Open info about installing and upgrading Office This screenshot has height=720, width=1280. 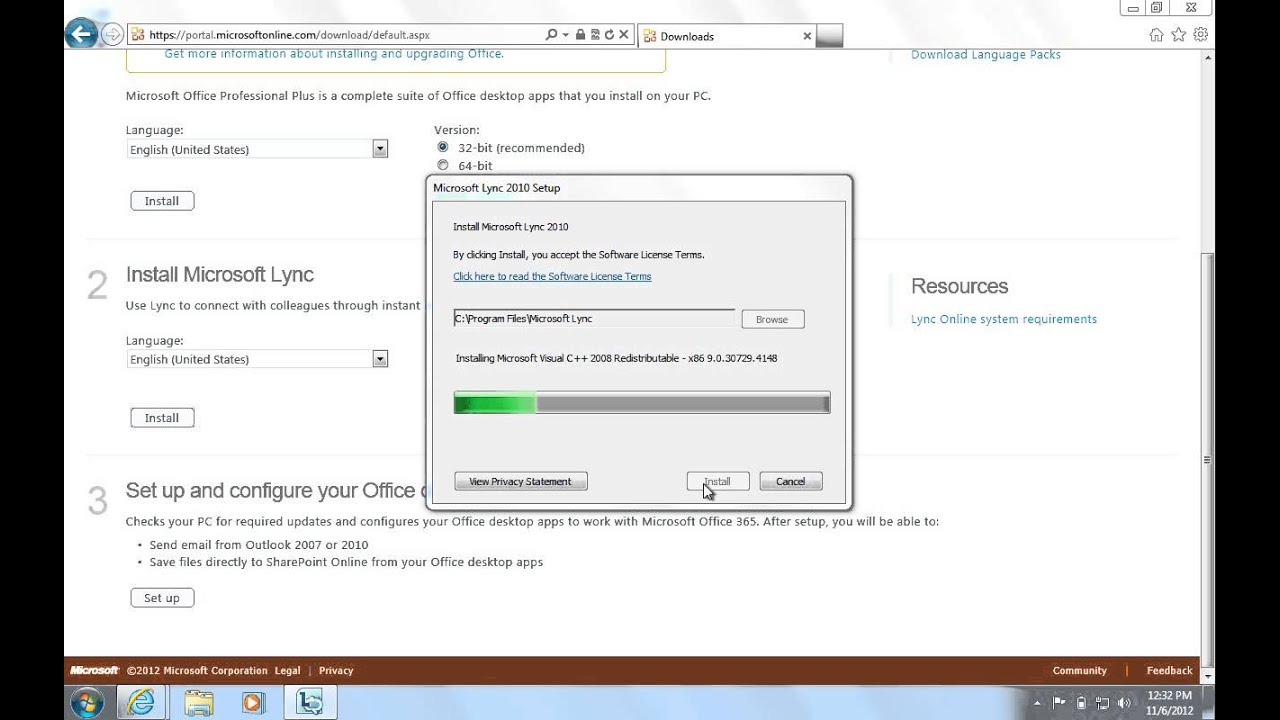point(334,53)
